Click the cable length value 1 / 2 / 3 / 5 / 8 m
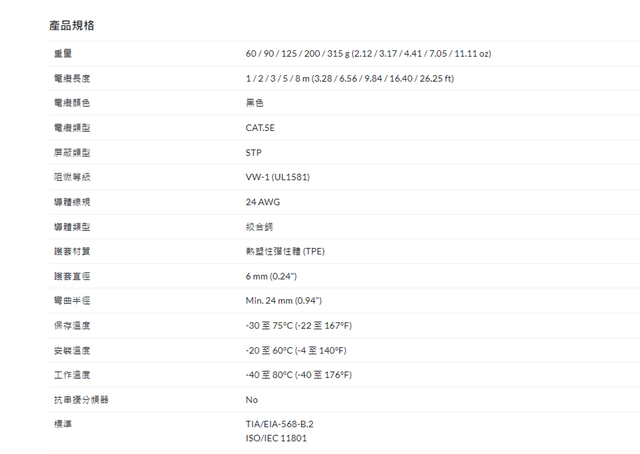640x454 pixels. (x=349, y=78)
